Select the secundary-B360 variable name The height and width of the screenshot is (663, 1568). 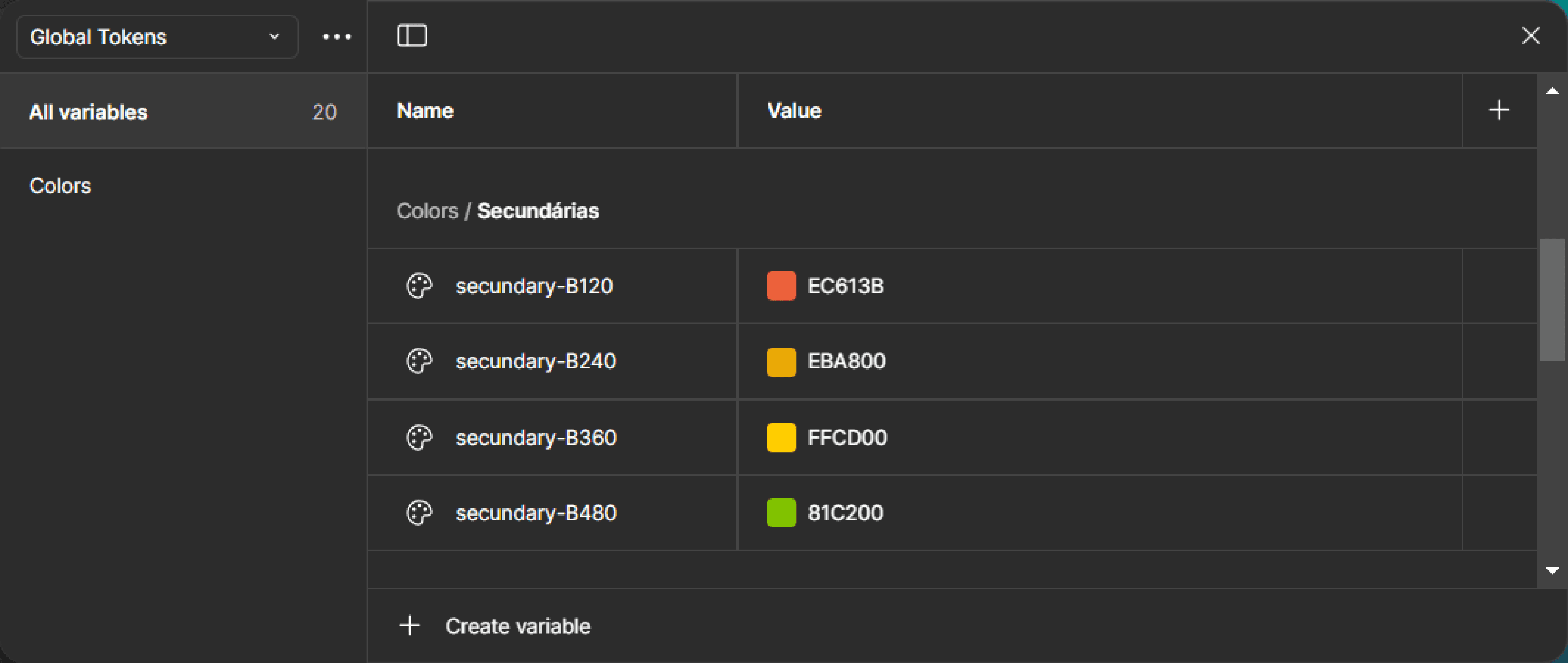(536, 437)
